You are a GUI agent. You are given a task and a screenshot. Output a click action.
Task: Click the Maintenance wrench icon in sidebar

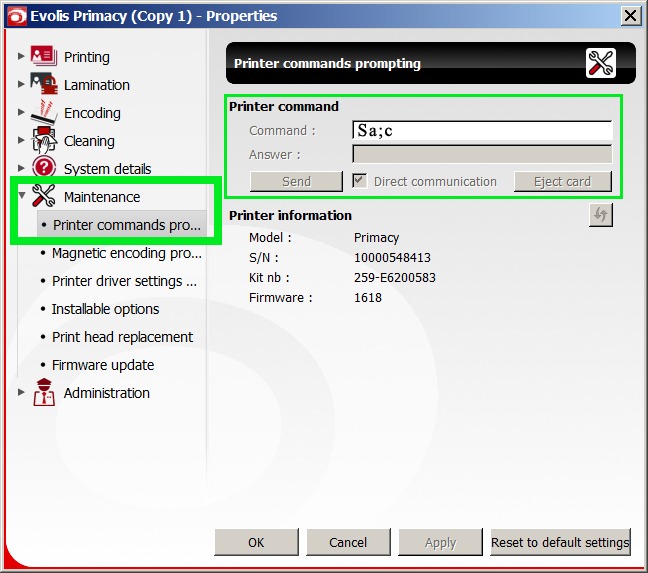pyautogui.click(x=43, y=196)
